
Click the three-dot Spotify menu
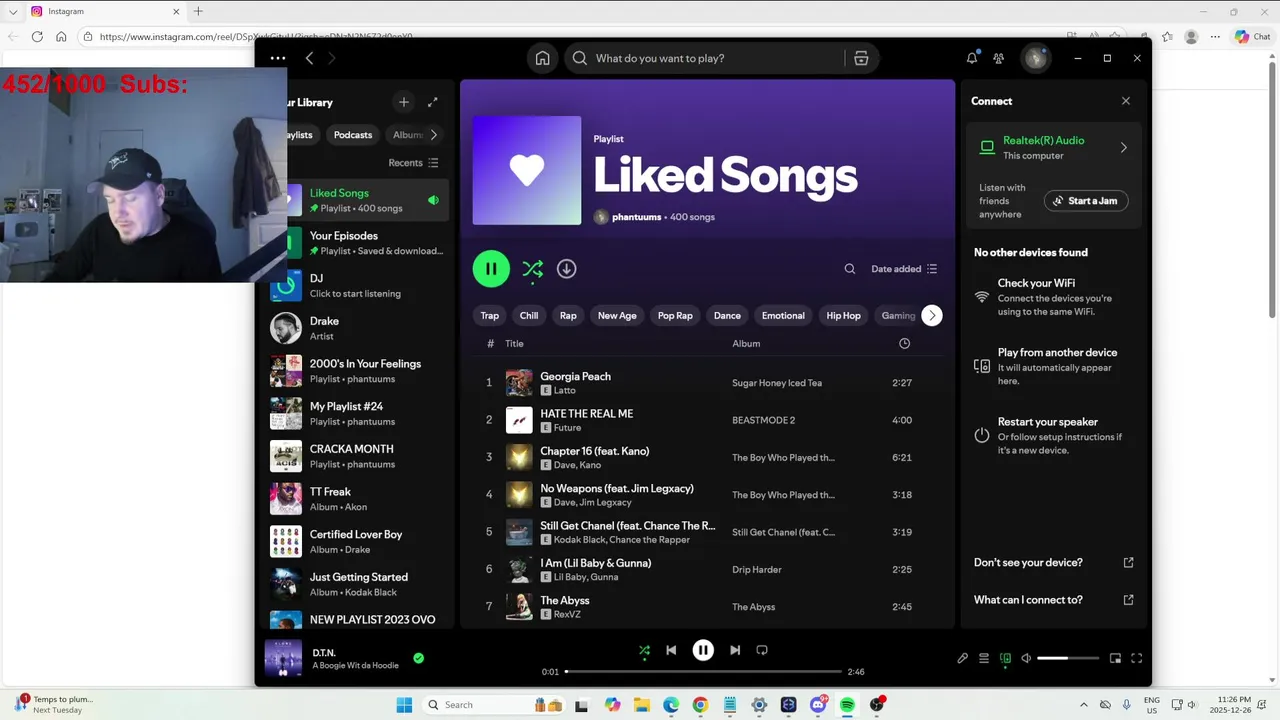point(278,58)
